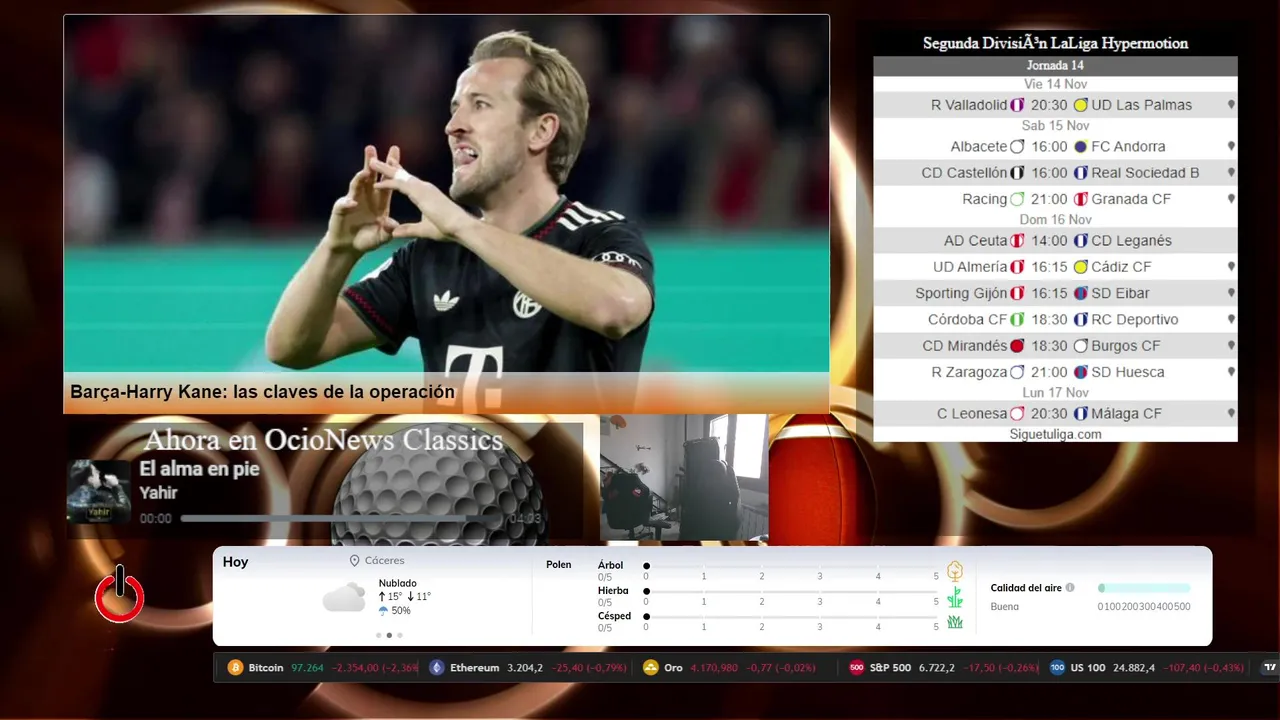Click the Cáceres location name
Viewport: 1280px width, 720px height.
point(384,561)
